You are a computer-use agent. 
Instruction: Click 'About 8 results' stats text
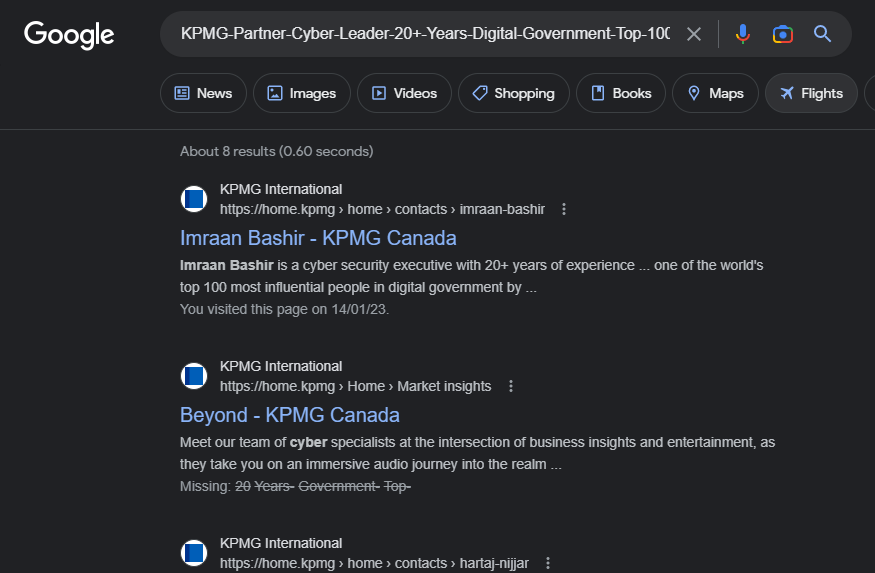[276, 151]
